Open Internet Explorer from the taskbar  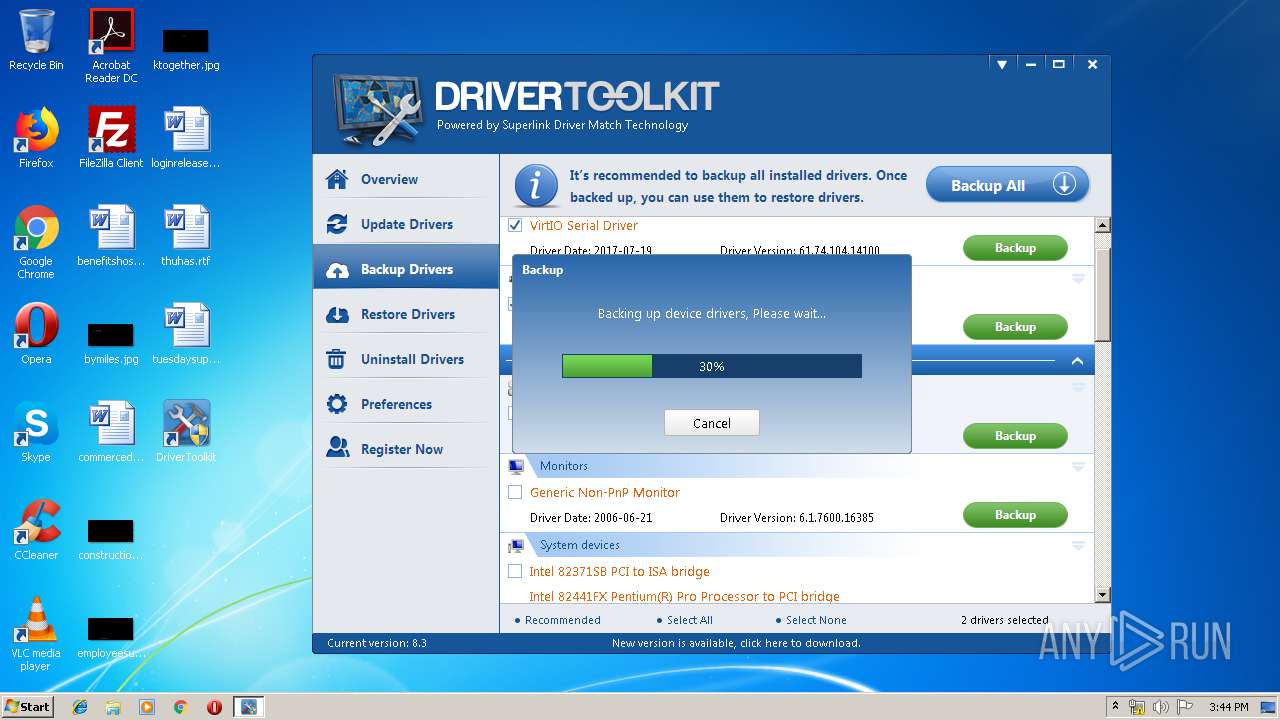pos(80,707)
